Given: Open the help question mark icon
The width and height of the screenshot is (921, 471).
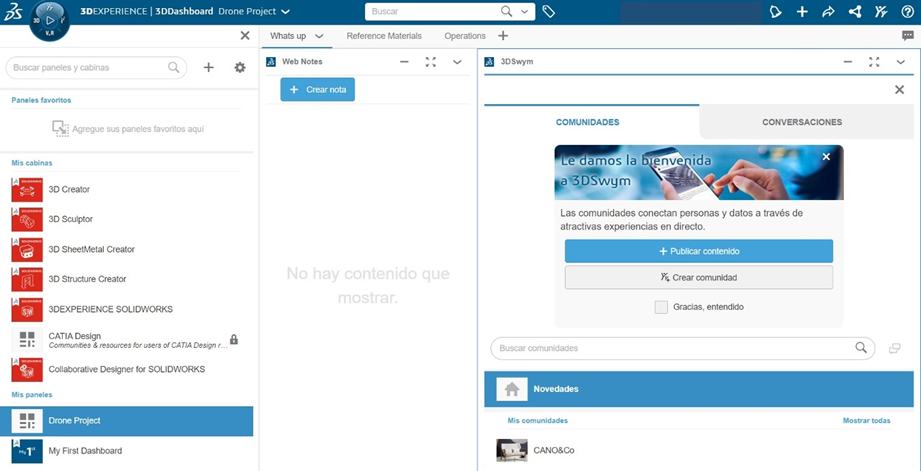Looking at the screenshot, I should coord(907,12).
